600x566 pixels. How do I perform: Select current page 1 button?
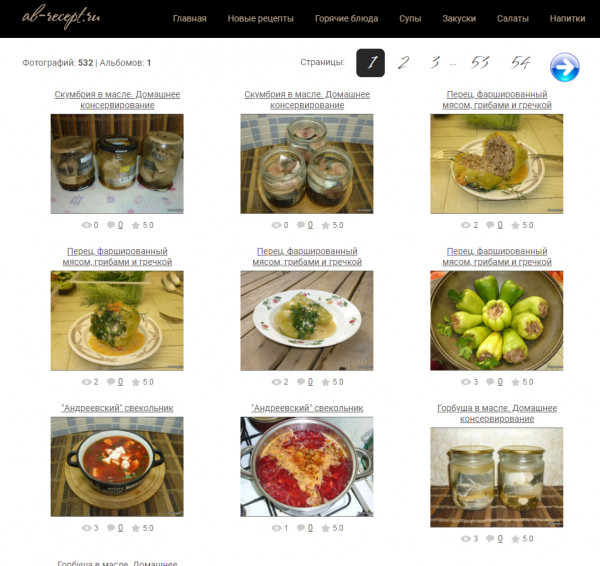click(370, 63)
